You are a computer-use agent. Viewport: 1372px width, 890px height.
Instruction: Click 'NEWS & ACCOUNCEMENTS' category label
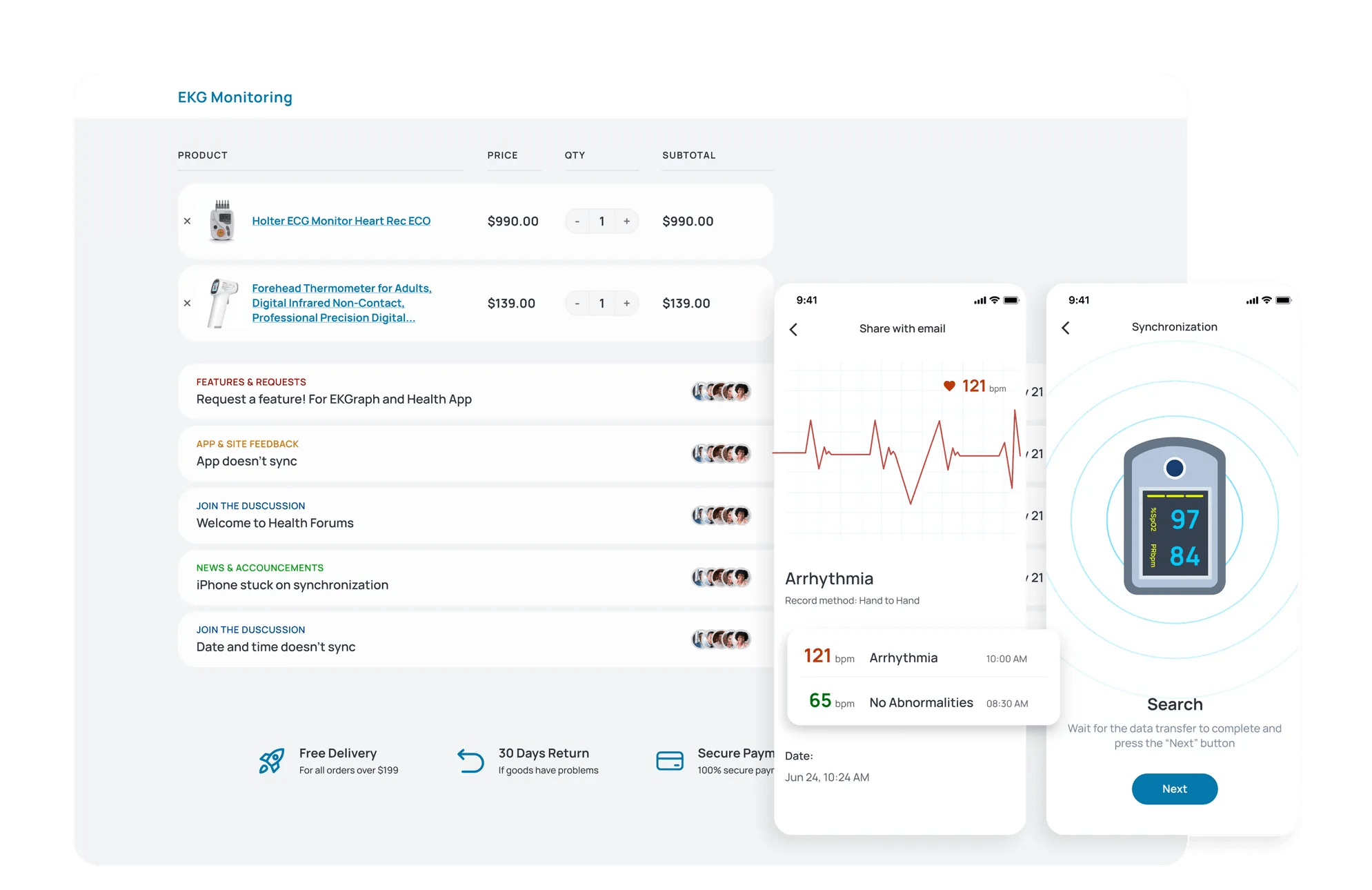(259, 568)
